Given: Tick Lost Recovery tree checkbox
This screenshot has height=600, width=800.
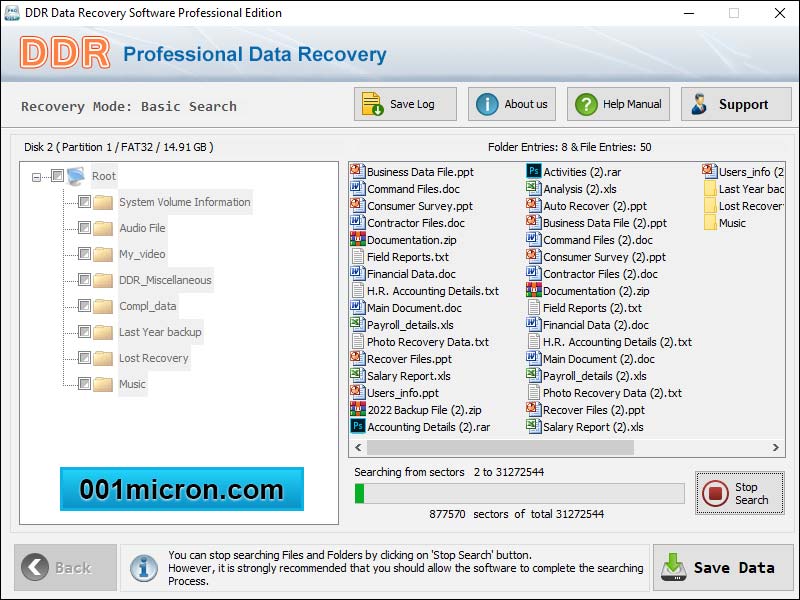Looking at the screenshot, I should (x=85, y=358).
